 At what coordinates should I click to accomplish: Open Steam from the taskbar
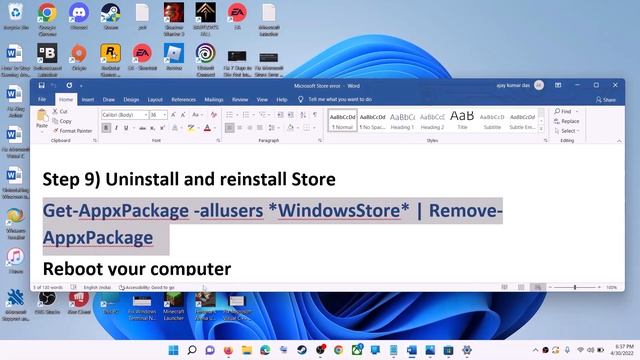coord(302,350)
